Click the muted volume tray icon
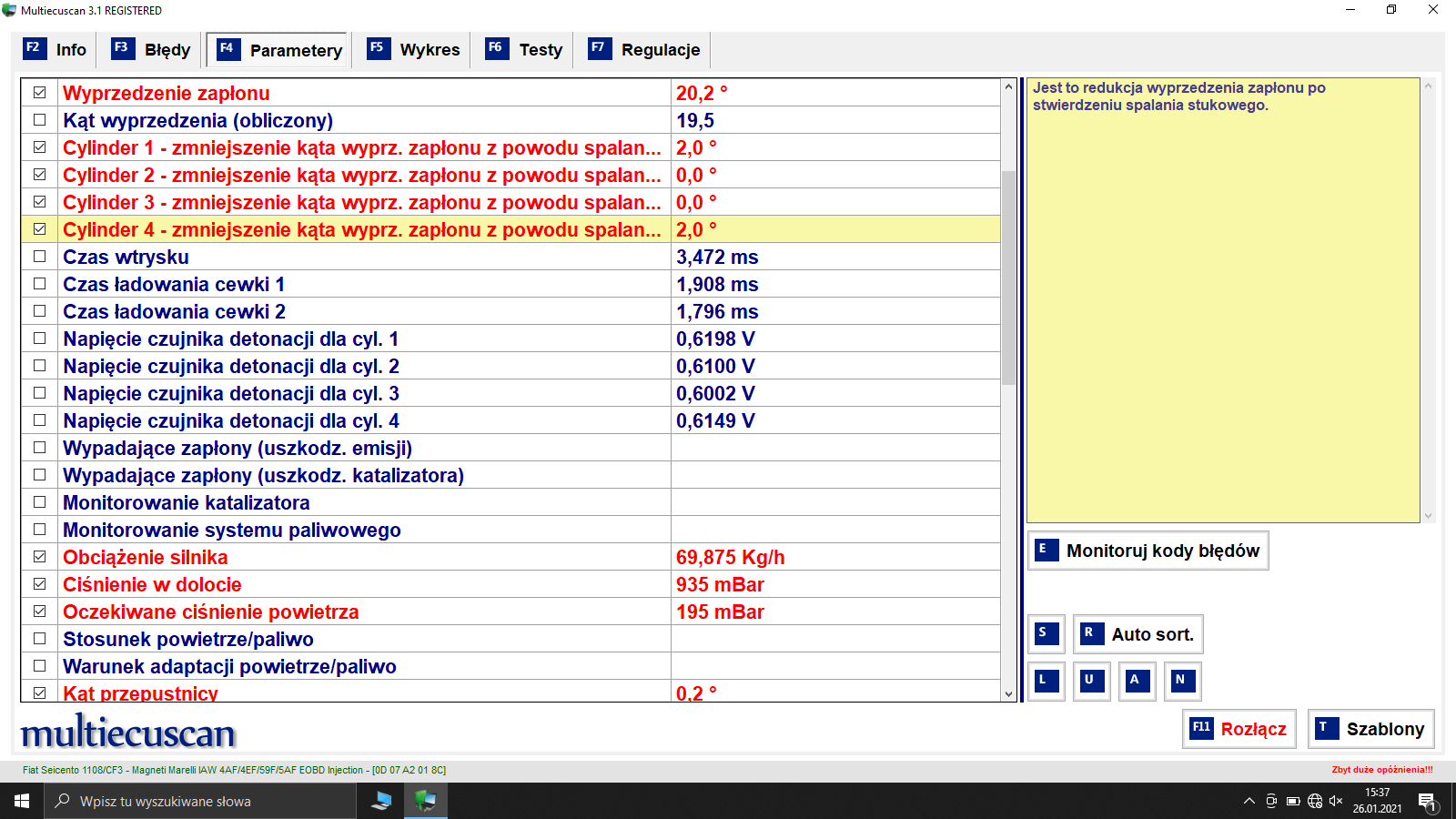This screenshot has height=819, width=1456. pos(1336,802)
